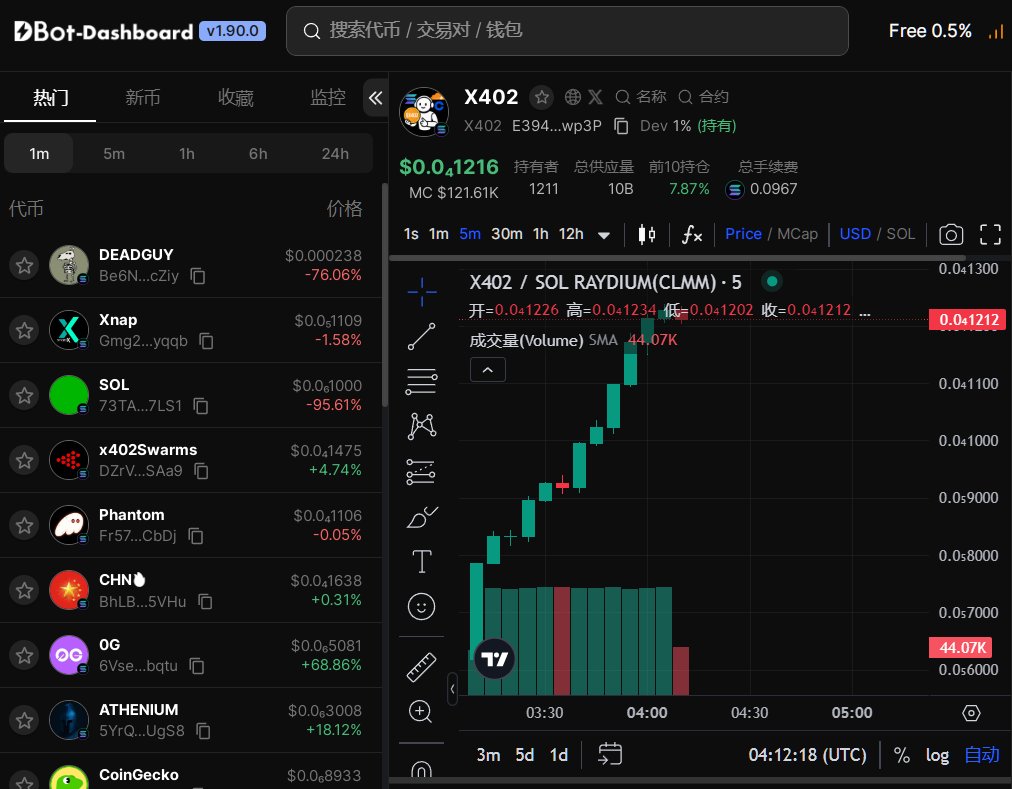1012x789 pixels.
Task: Take a chart snapshot with the camera icon
Action: coord(951,234)
